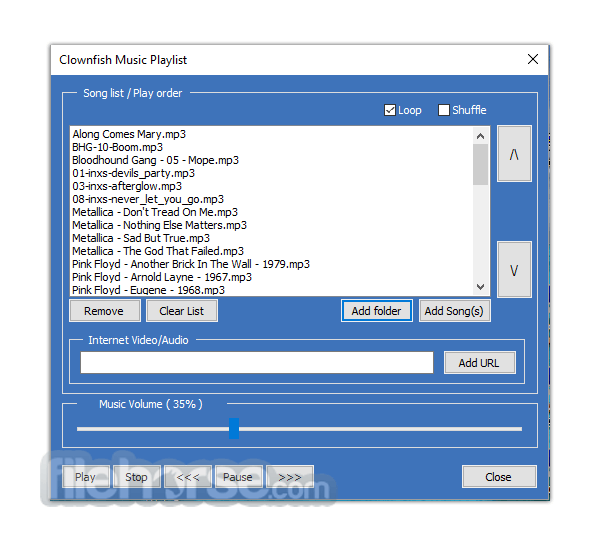
Task: Focus the Internet Video/Audio URL field
Action: (x=257, y=362)
